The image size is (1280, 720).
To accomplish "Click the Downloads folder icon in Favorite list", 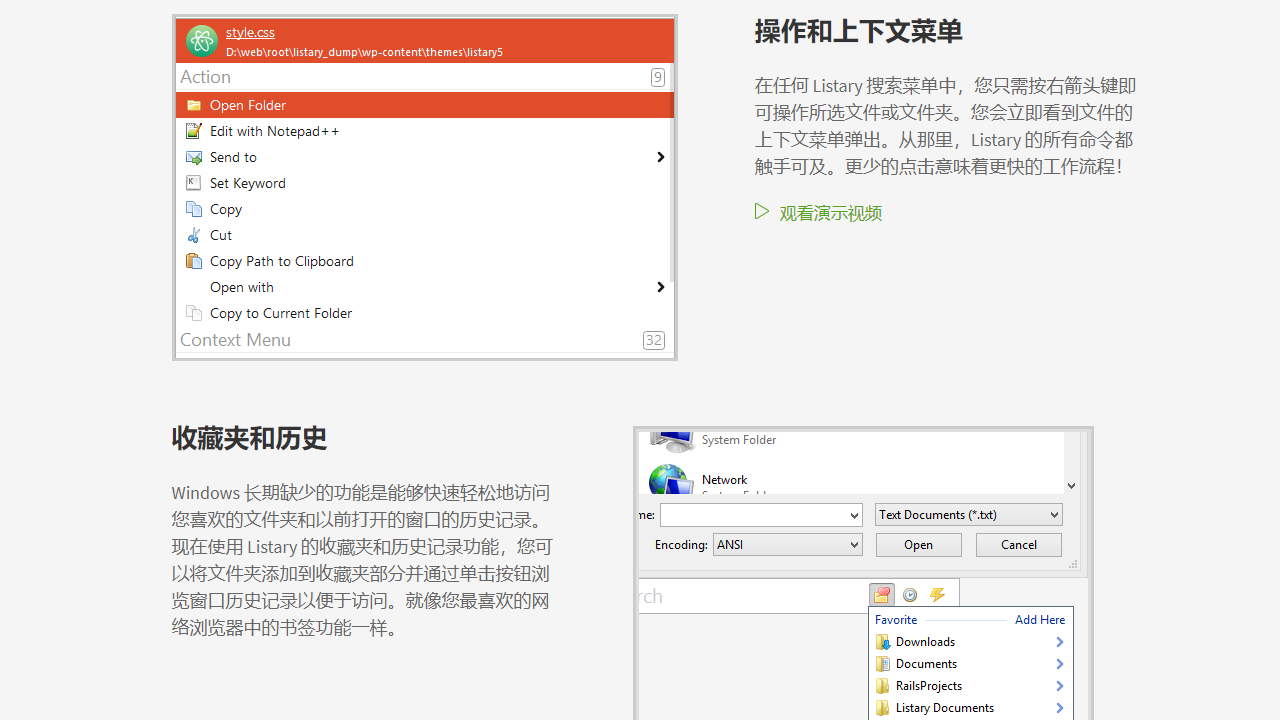I will (x=883, y=642).
